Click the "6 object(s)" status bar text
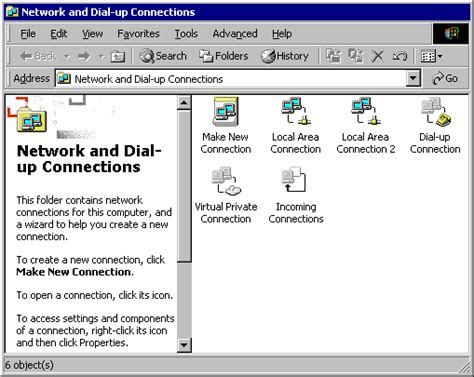This screenshot has height=377, width=474. click(29, 365)
